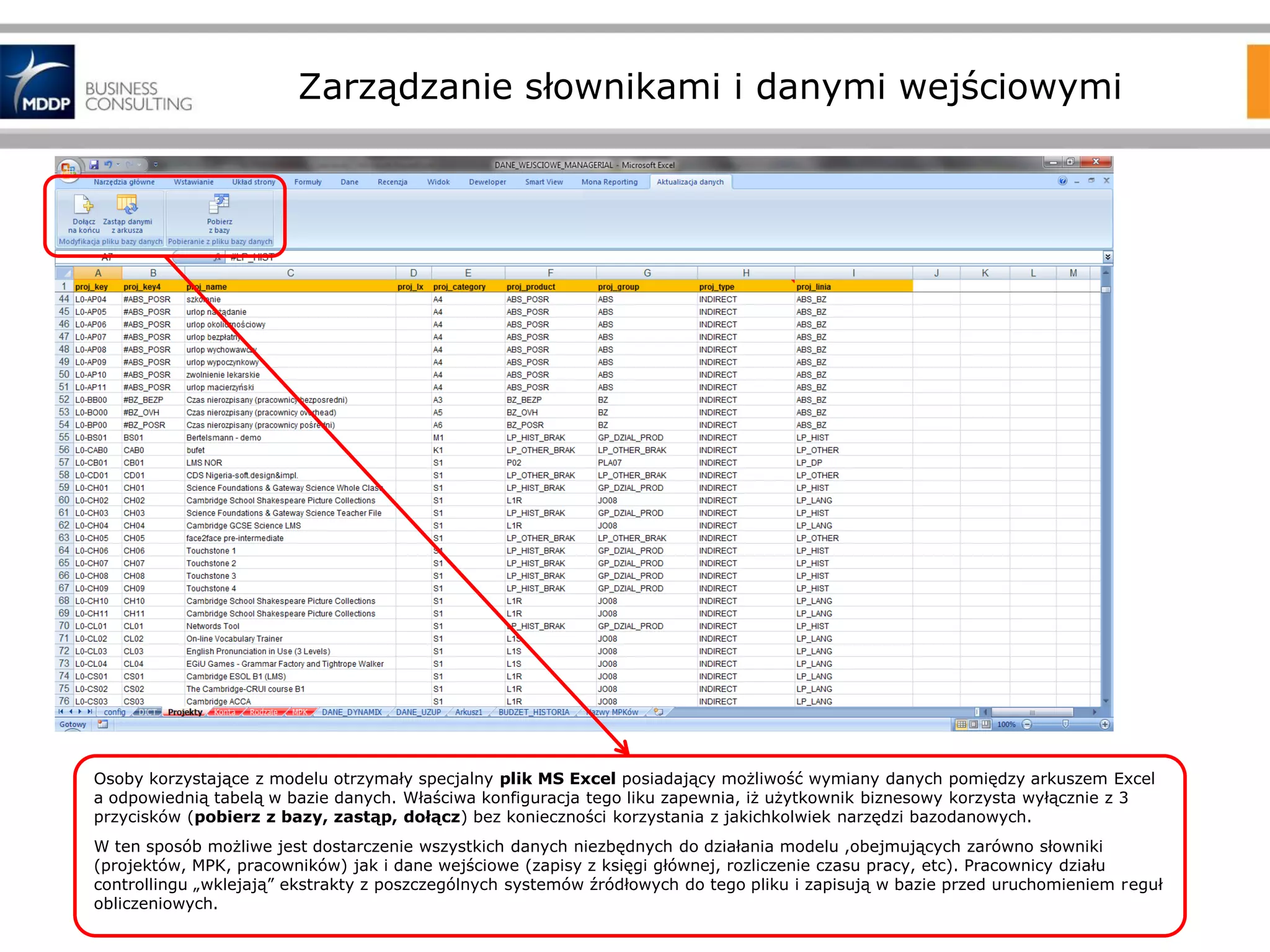
Task: Go to next sheet with tab navigation arrow
Action: (80, 712)
